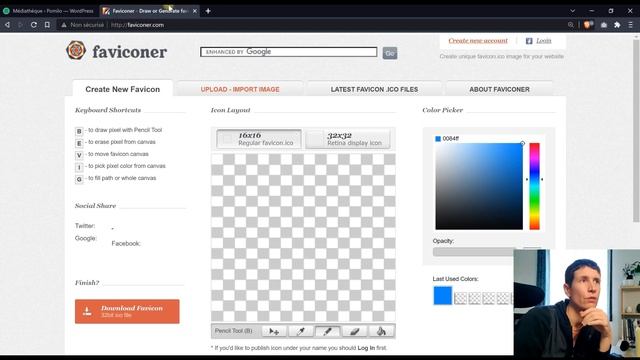Click the checkered favicon drawing canvas
640x360 pixels.
[x=303, y=238]
